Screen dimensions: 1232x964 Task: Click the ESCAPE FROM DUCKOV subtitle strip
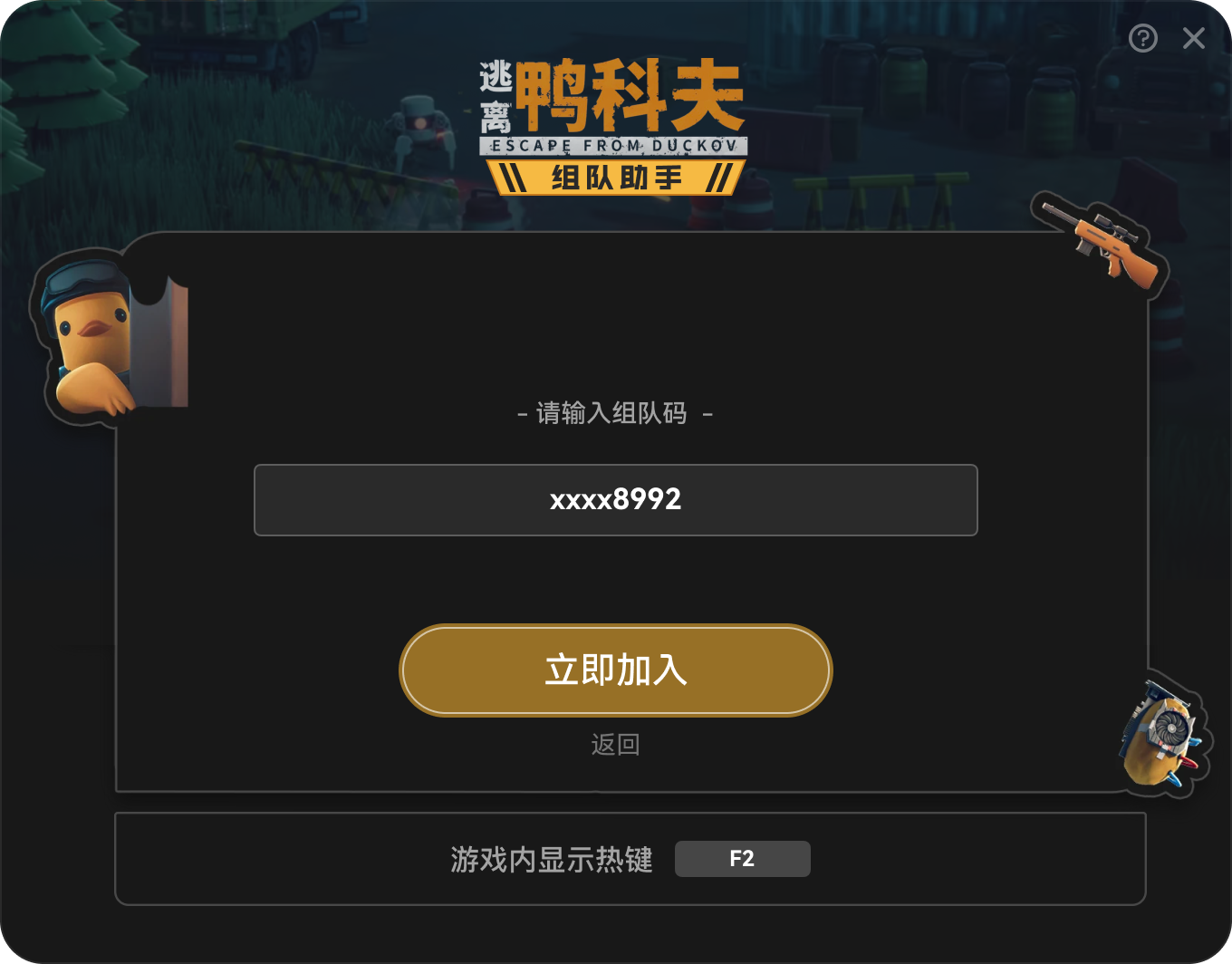(x=614, y=146)
